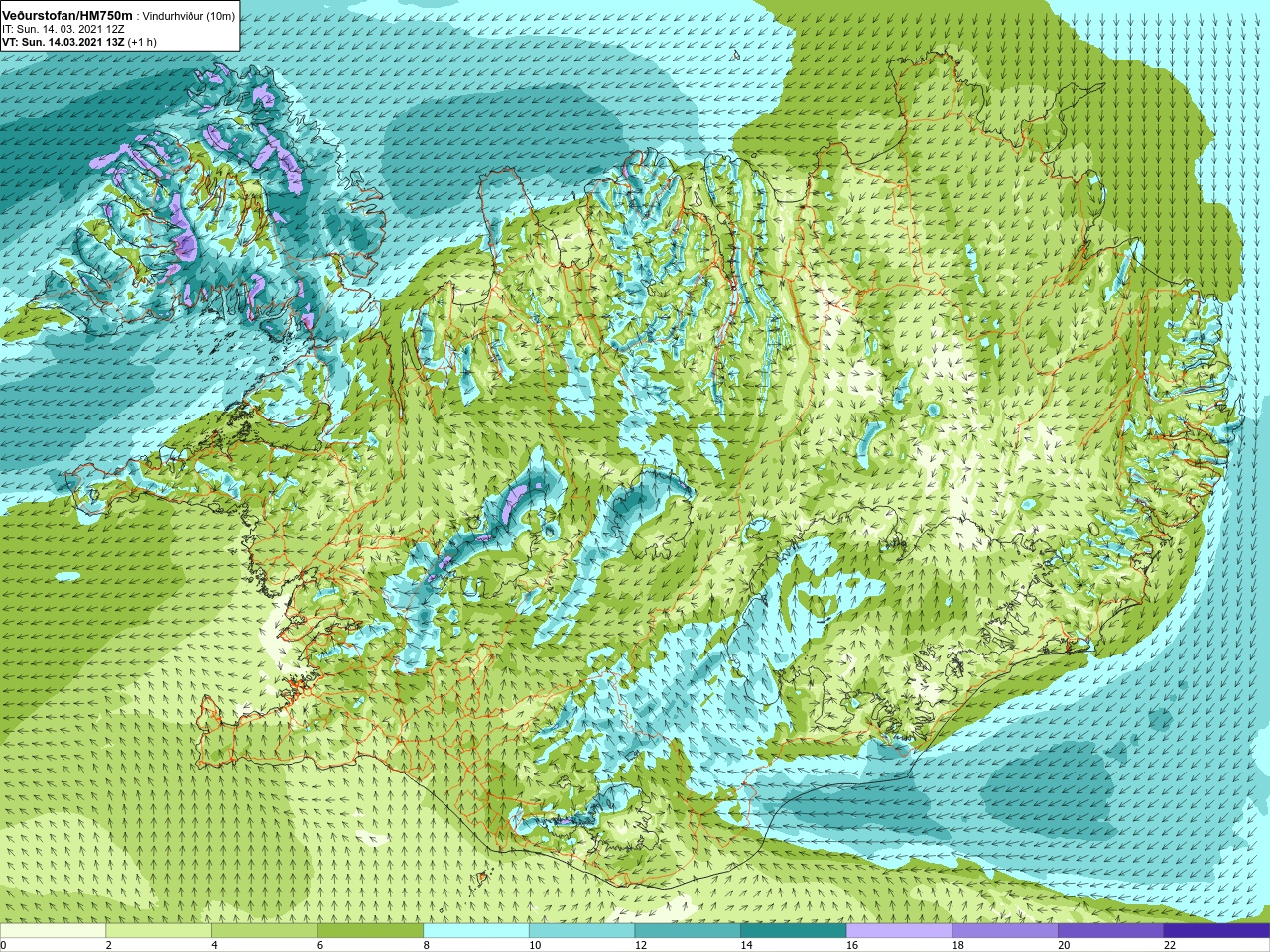1270x952 pixels.
Task: Click the legend scale value '8'
Action: 427,945
